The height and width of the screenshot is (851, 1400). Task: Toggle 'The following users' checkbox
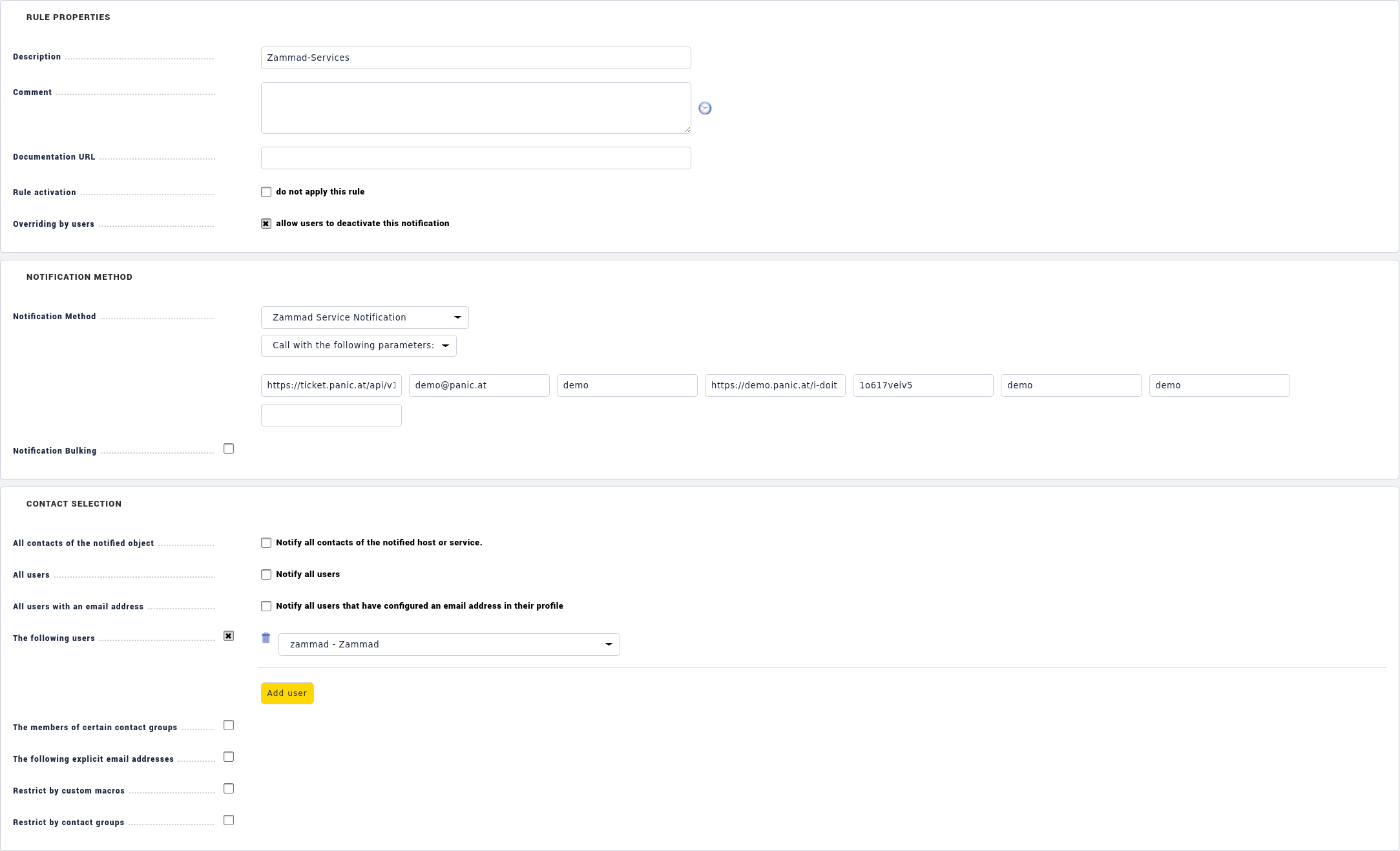(229, 636)
